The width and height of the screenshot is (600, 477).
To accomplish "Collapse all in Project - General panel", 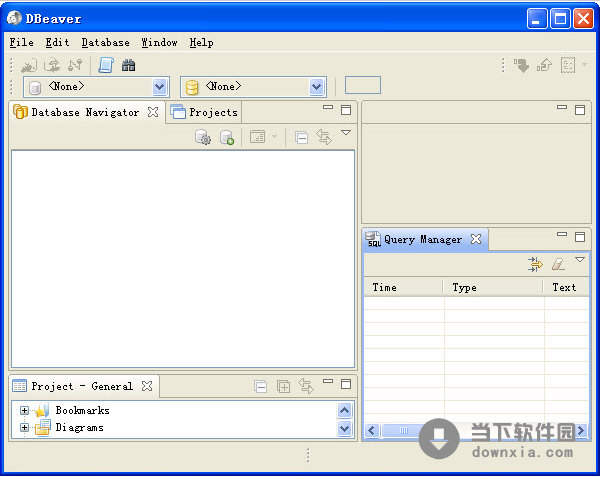I will click(260, 387).
